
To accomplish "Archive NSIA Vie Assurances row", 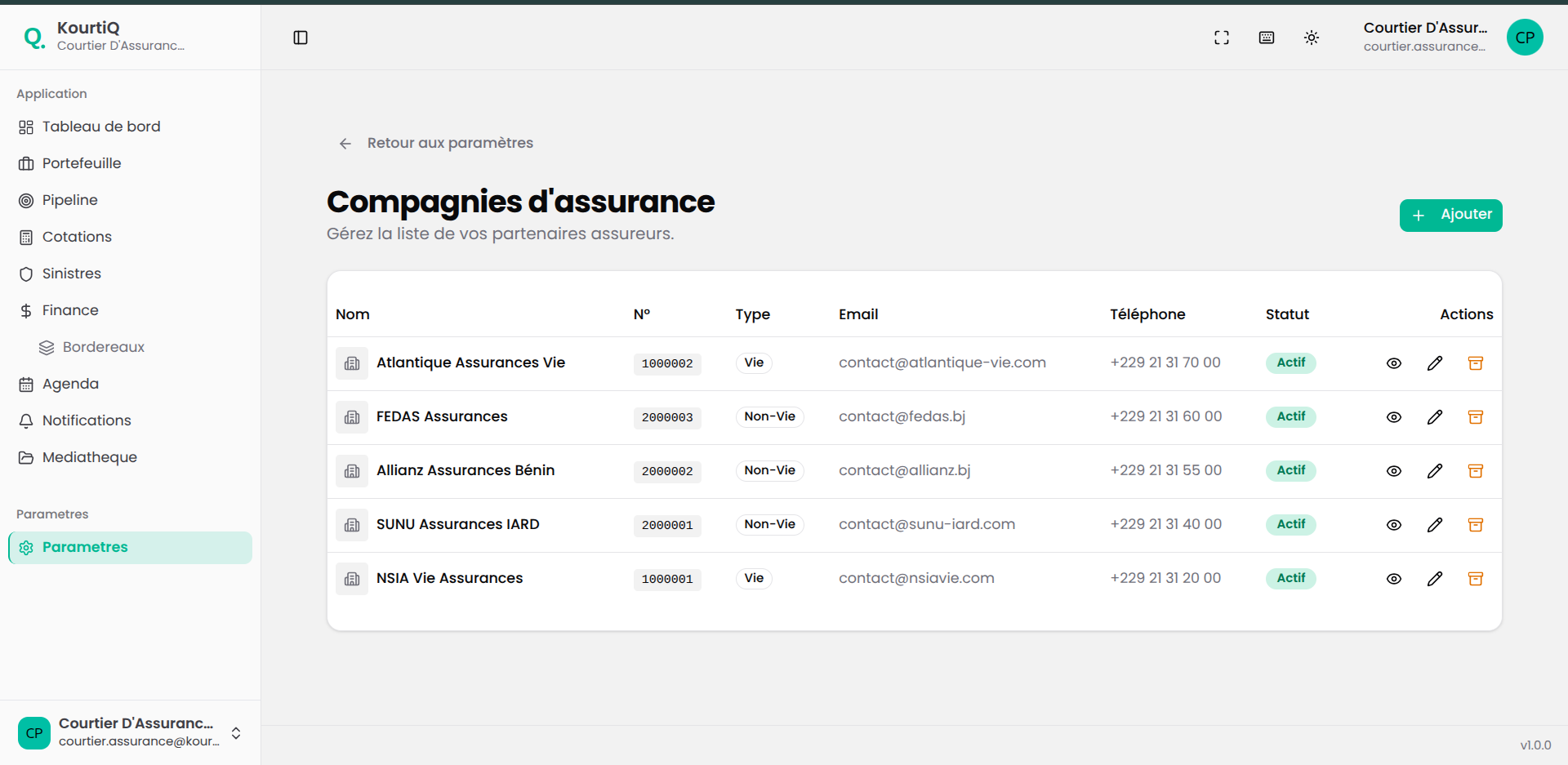I will click(x=1476, y=579).
